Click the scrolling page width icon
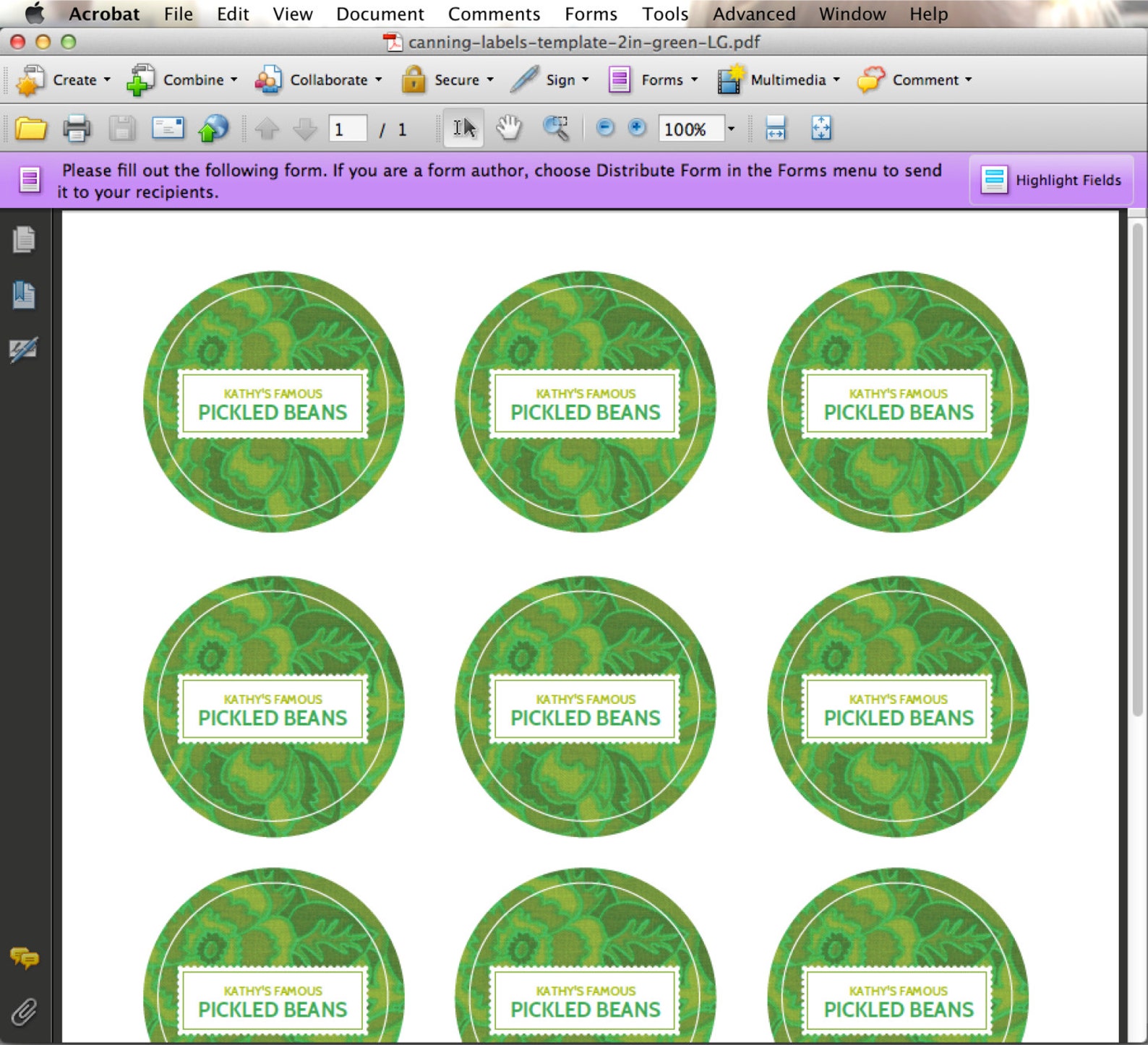Image resolution: width=1148 pixels, height=1045 pixels. [775, 129]
